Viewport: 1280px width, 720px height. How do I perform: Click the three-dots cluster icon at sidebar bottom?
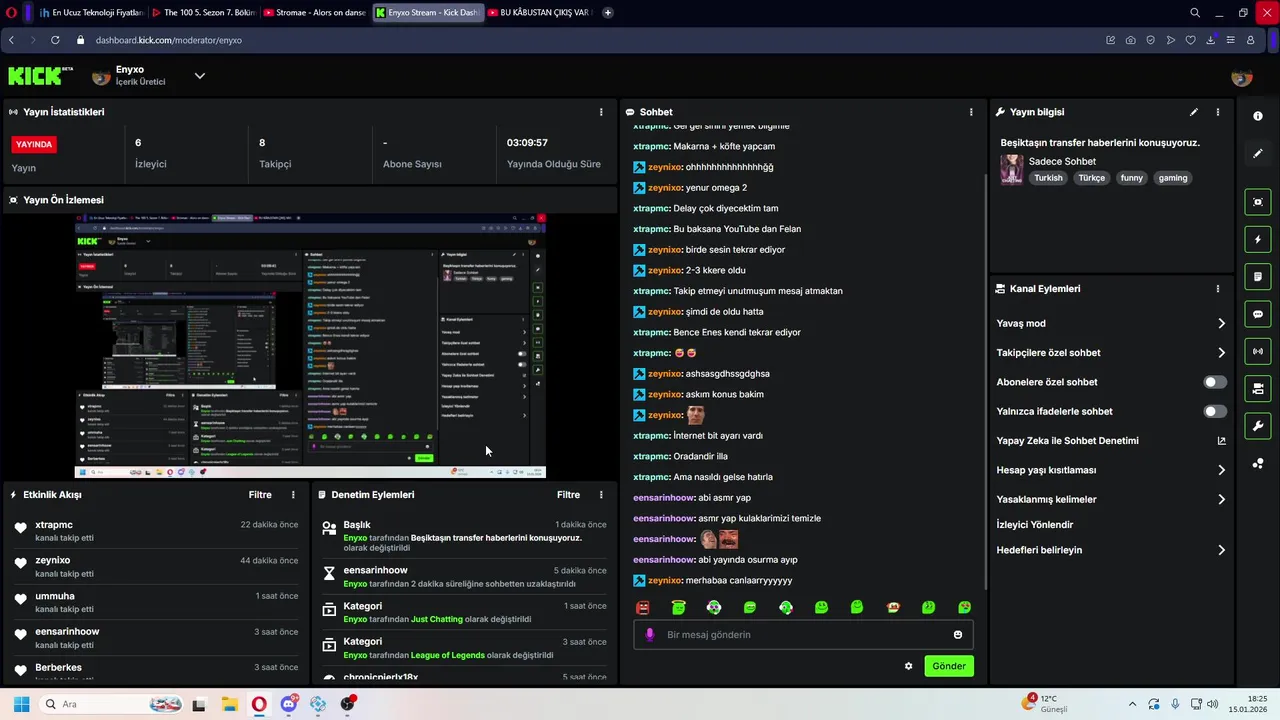[1258, 463]
